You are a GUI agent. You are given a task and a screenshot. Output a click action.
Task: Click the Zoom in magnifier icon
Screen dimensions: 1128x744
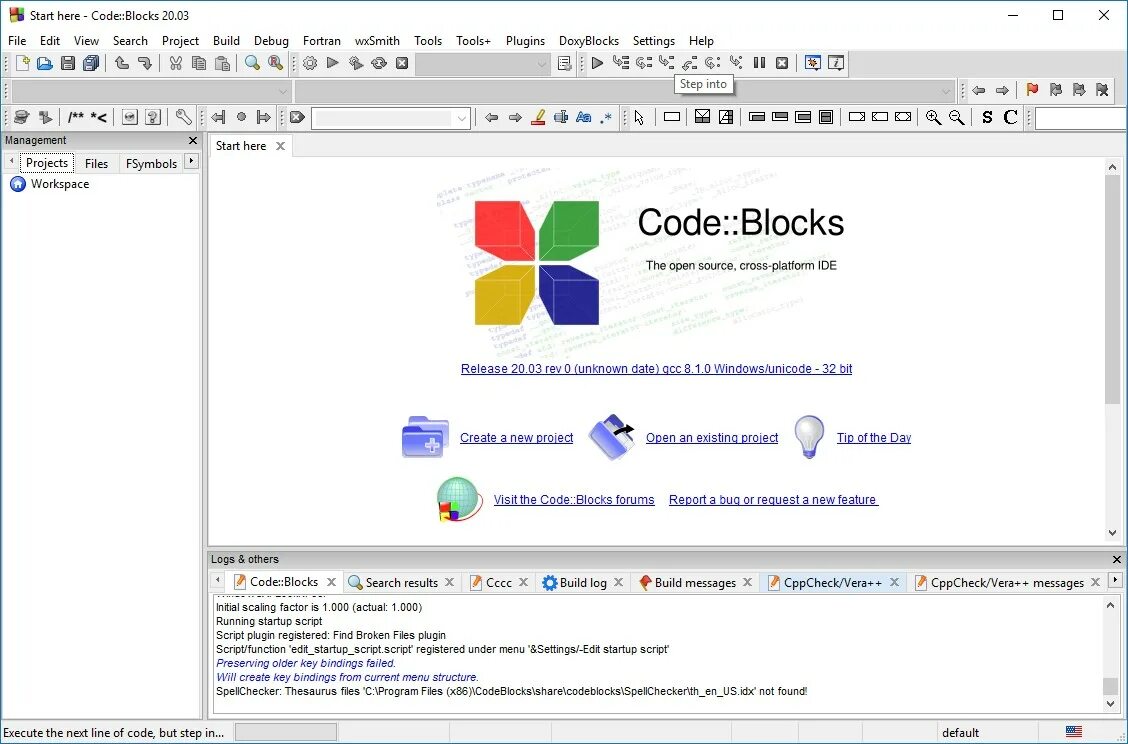[x=933, y=117]
